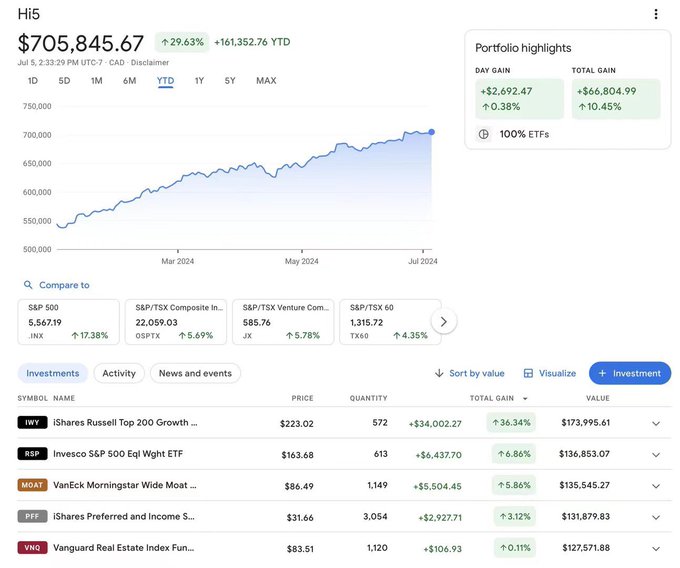The width and height of the screenshot is (680, 568).
Task: Select the 1M time range
Action: (x=96, y=81)
